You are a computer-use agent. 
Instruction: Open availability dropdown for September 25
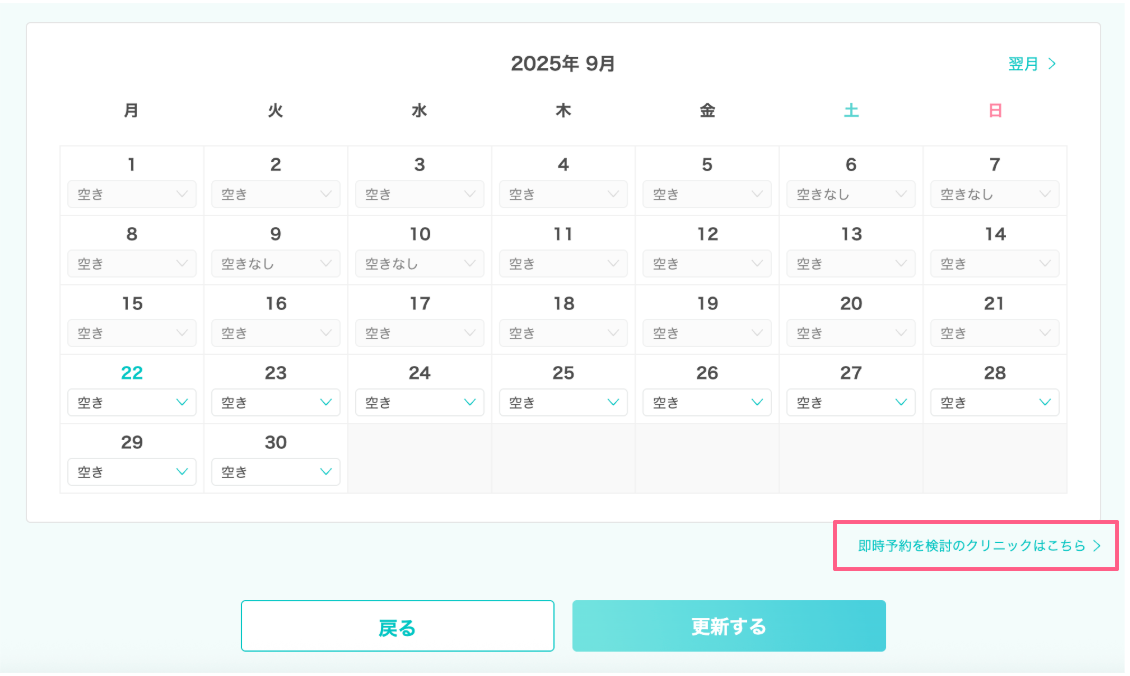point(563,403)
